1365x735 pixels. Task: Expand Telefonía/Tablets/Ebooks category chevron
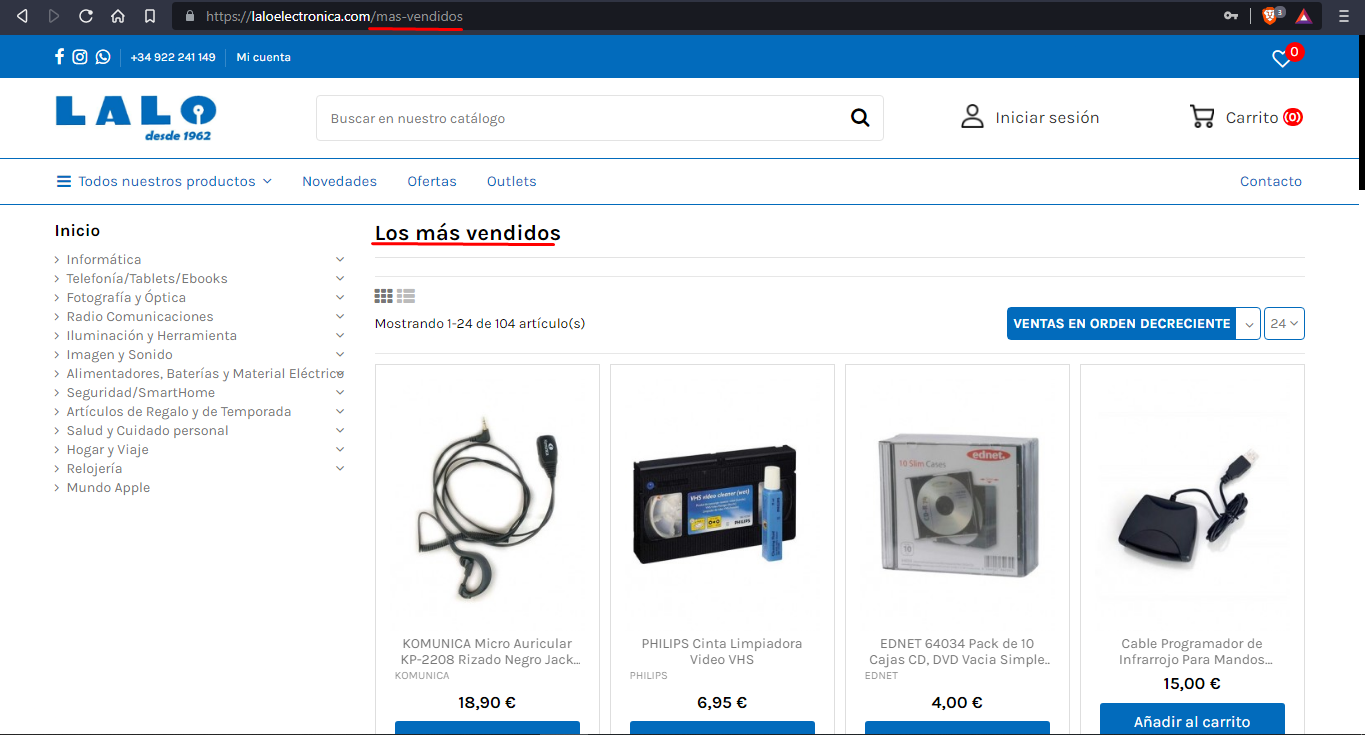(340, 278)
